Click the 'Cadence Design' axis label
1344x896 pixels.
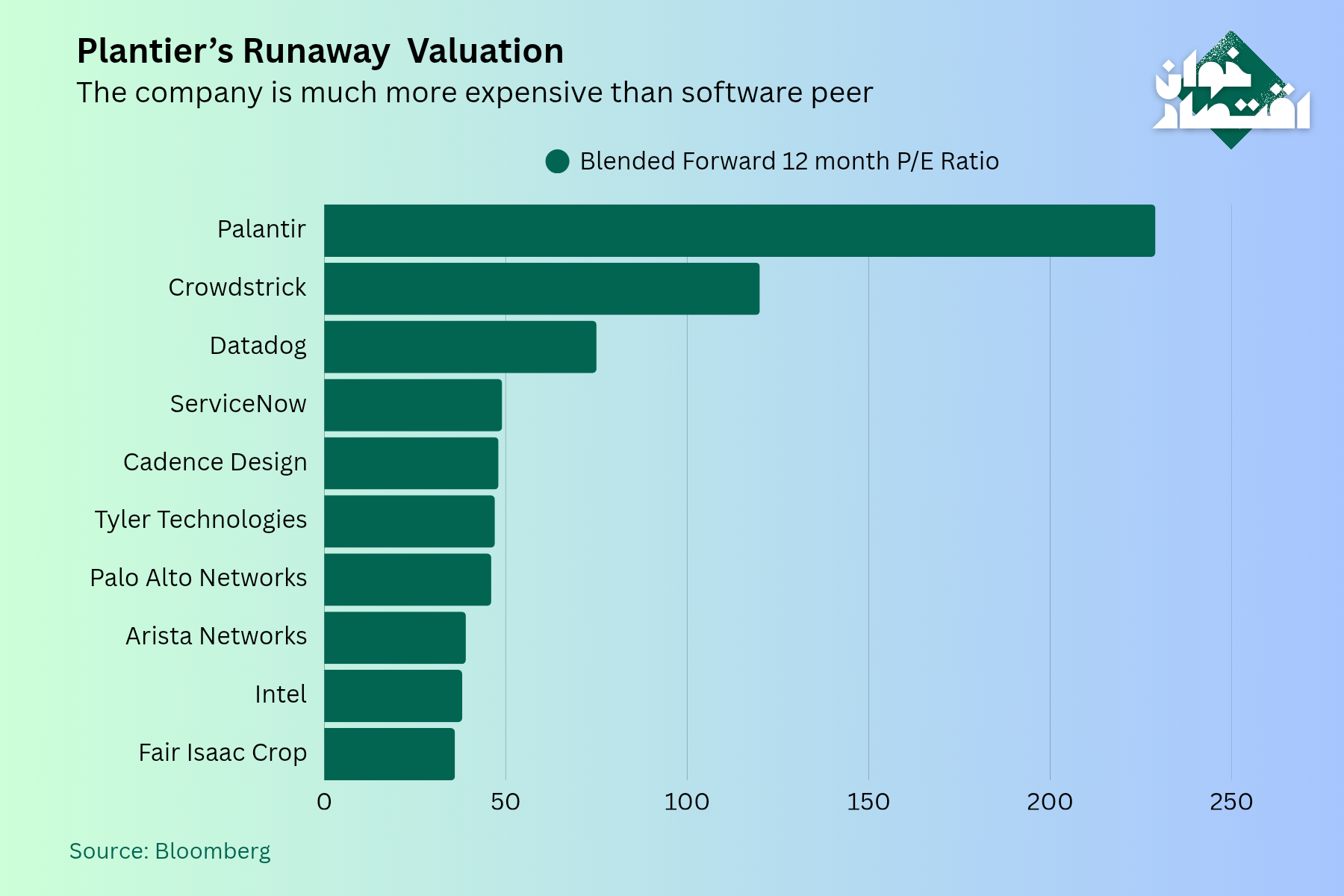point(215,462)
